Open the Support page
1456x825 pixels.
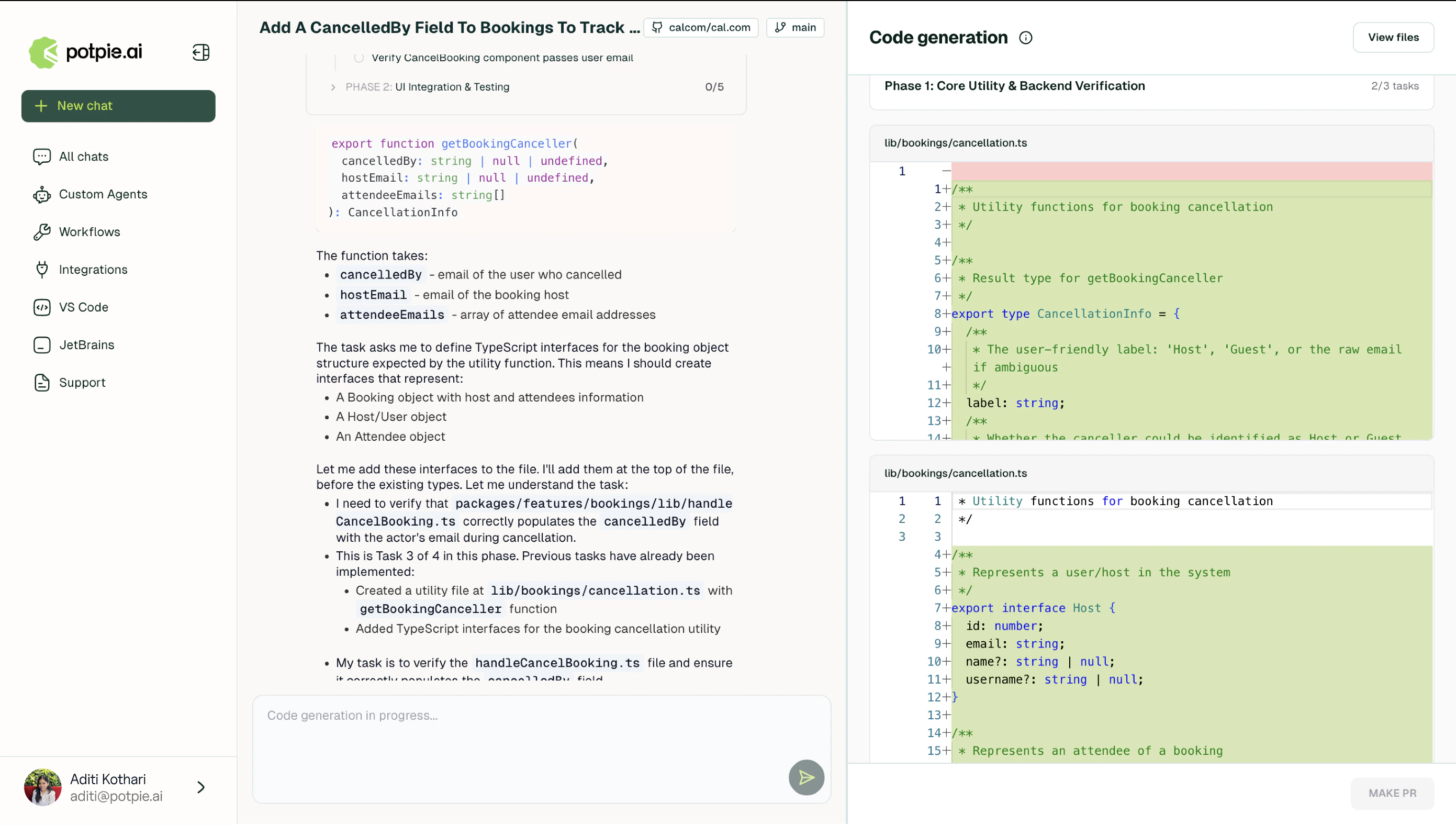click(82, 383)
